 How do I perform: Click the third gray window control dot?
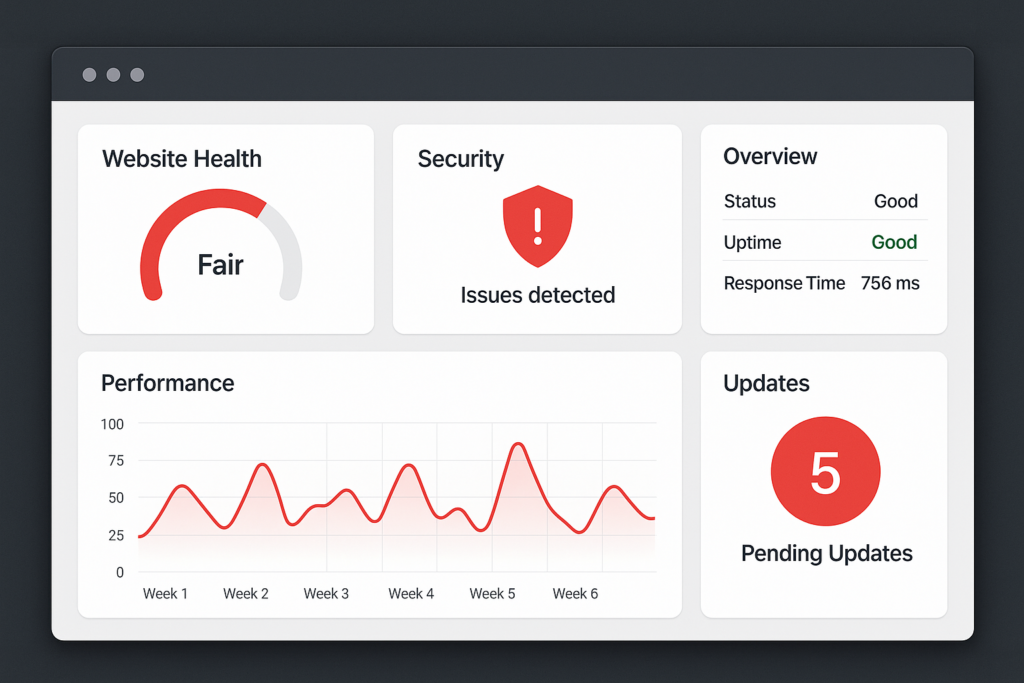click(x=137, y=75)
